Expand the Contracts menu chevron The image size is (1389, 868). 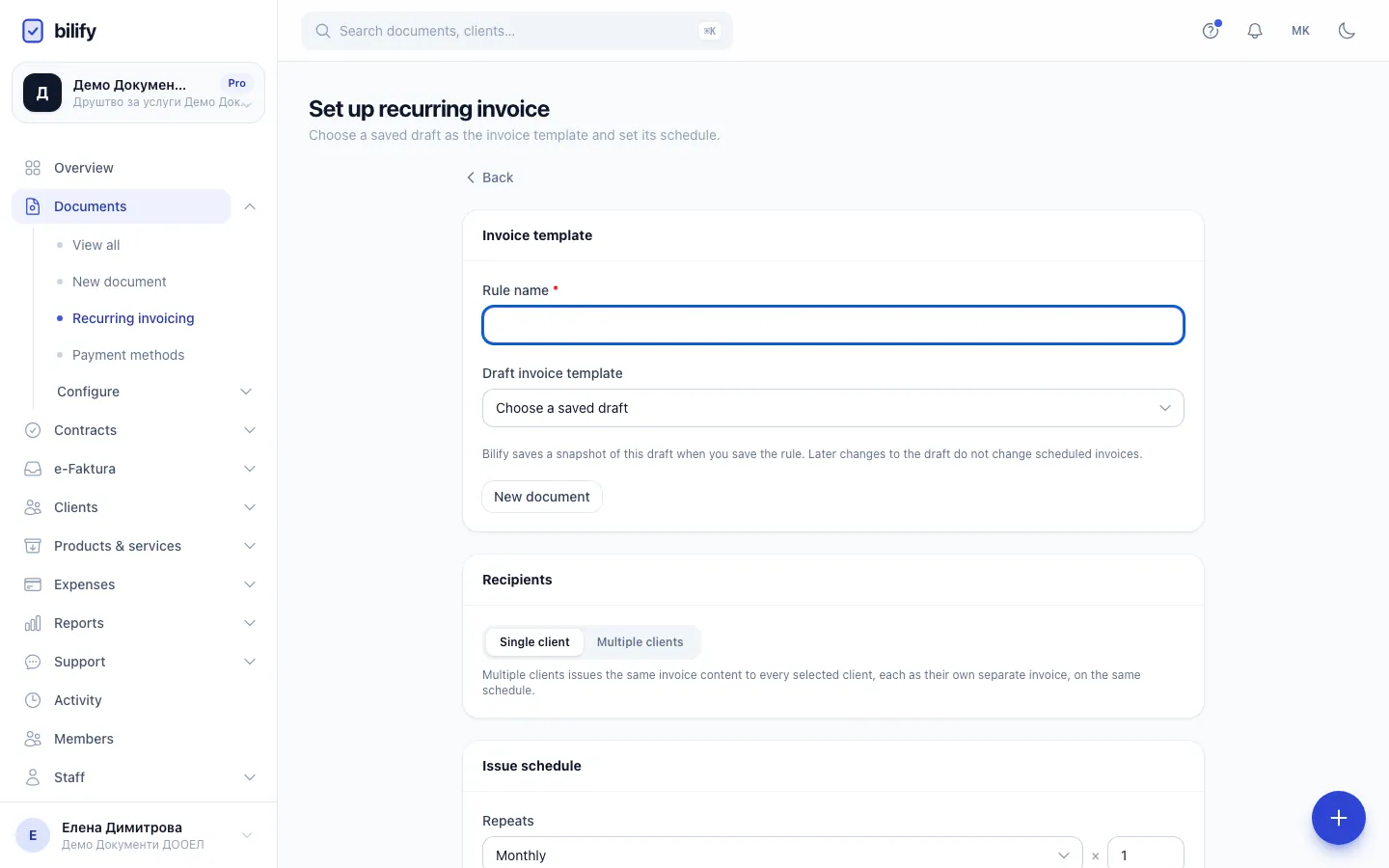(250, 430)
